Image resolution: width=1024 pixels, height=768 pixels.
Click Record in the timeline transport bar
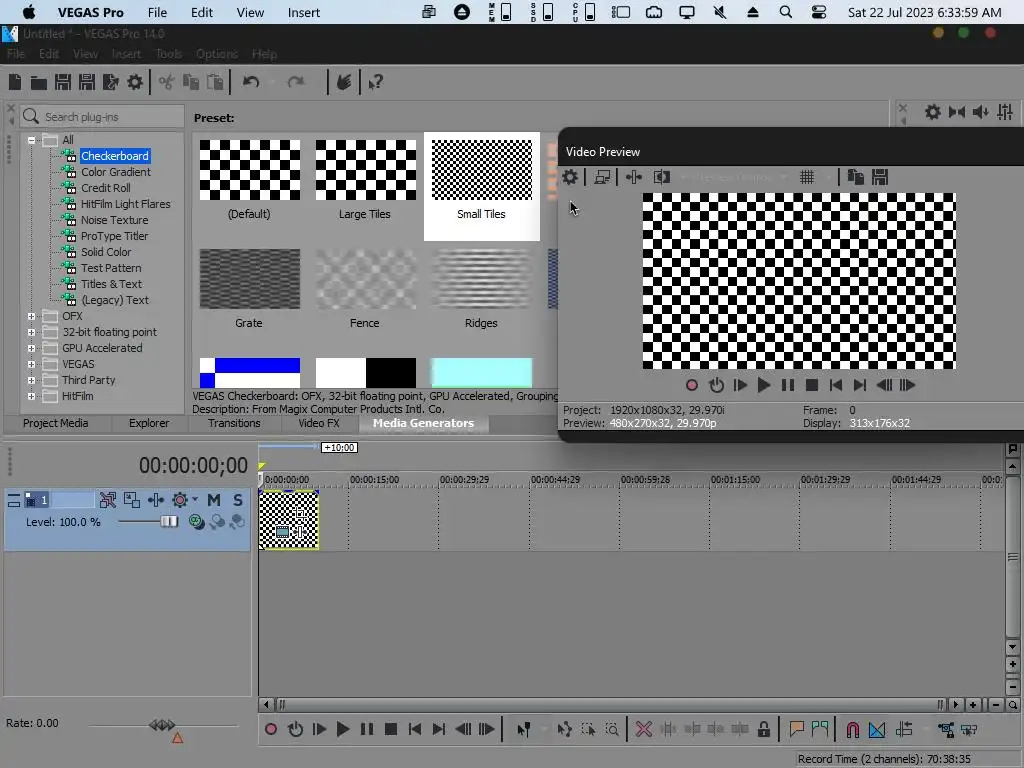pyautogui.click(x=271, y=729)
